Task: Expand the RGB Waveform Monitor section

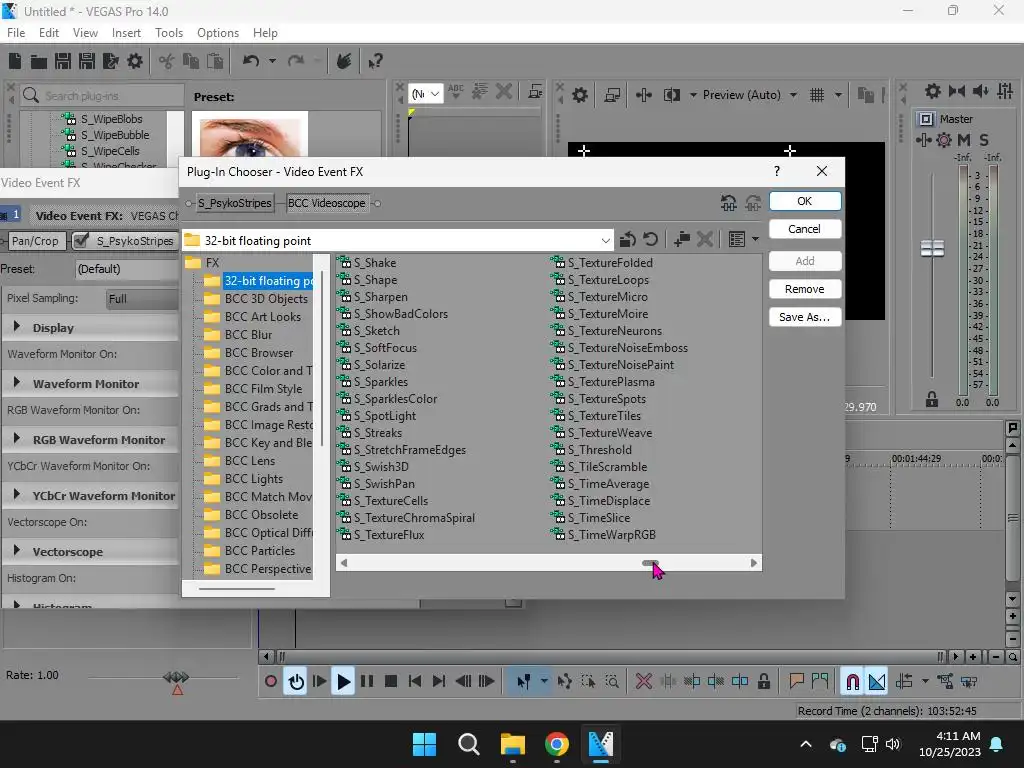Action: coord(17,438)
